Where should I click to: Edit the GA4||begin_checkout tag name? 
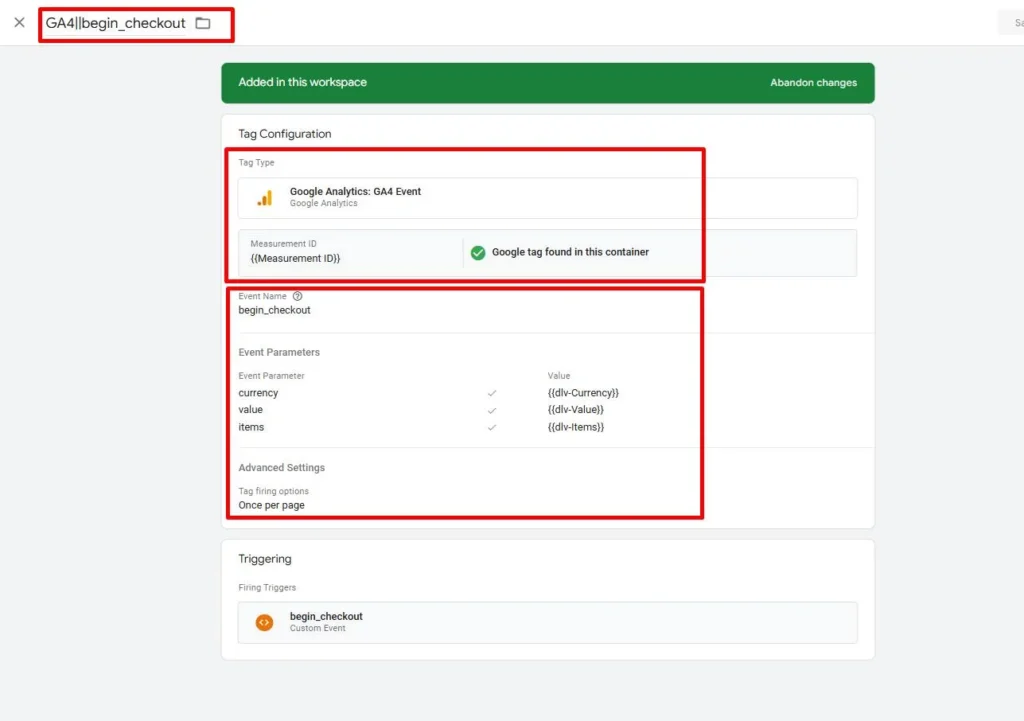click(116, 24)
